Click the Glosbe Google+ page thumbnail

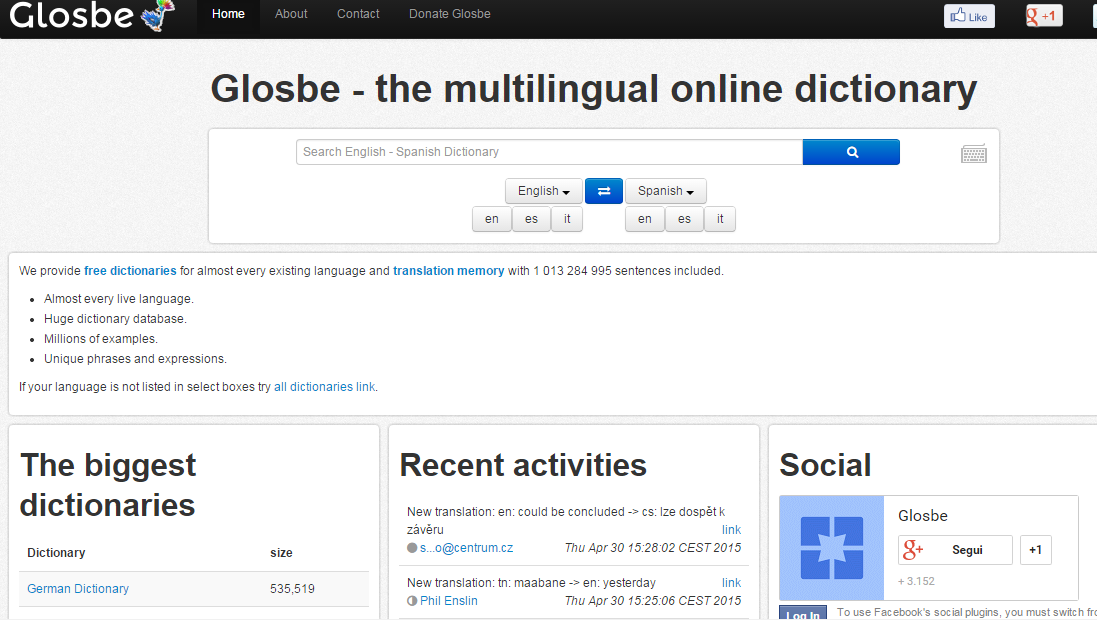[x=831, y=548]
